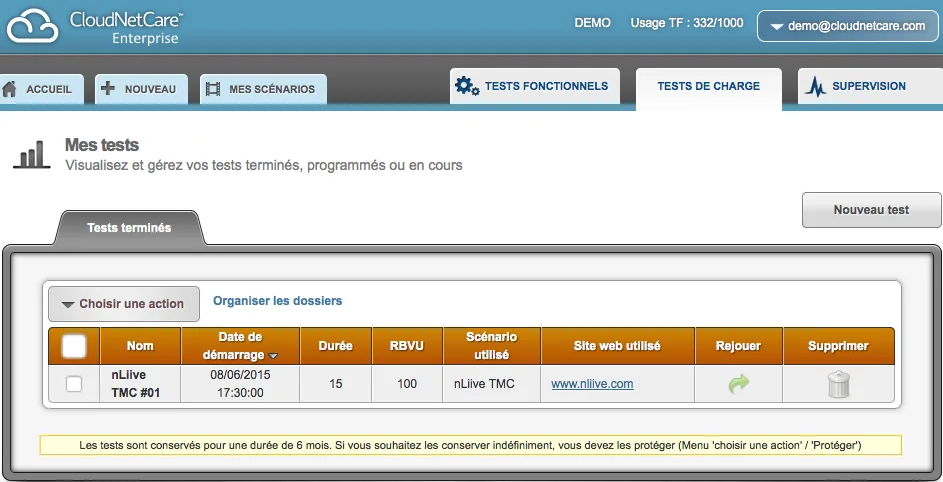The image size is (943, 482).
Task: Click the gears icon on Tests Fonctionnels
Action: pos(467,85)
